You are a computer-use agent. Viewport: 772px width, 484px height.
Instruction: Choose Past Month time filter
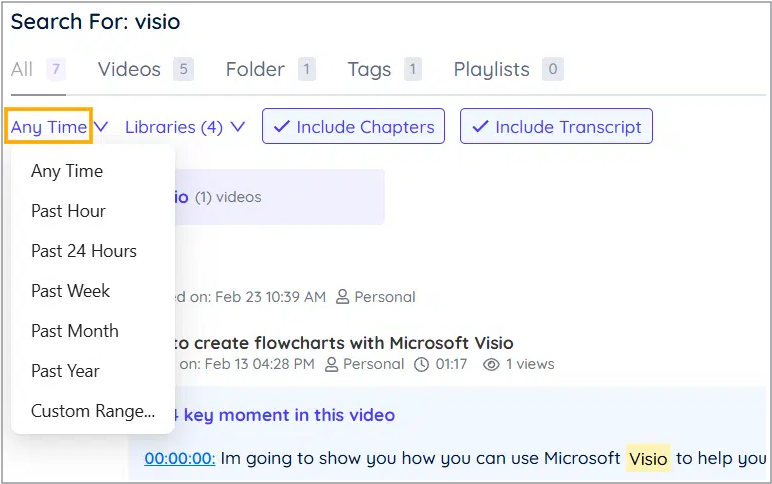click(x=74, y=331)
